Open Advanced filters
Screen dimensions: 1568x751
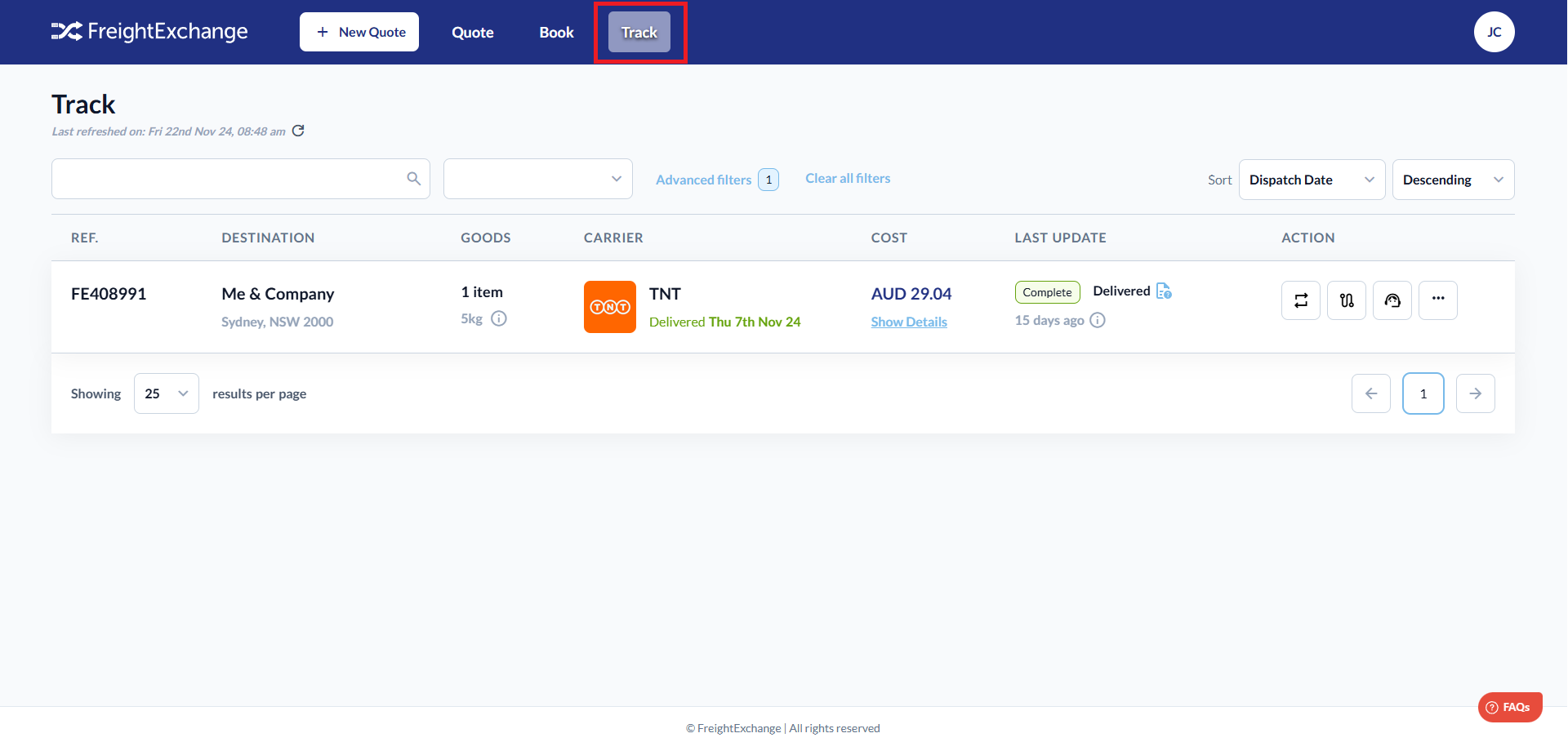point(704,180)
